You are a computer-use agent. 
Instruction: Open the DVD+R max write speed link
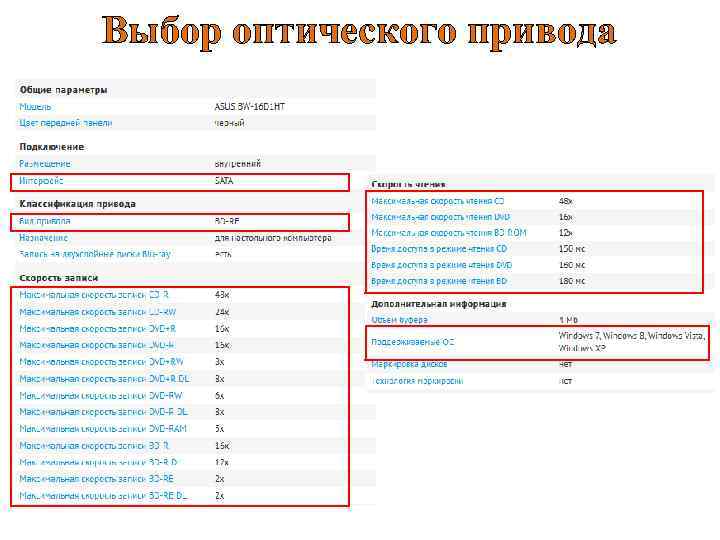click(97, 329)
